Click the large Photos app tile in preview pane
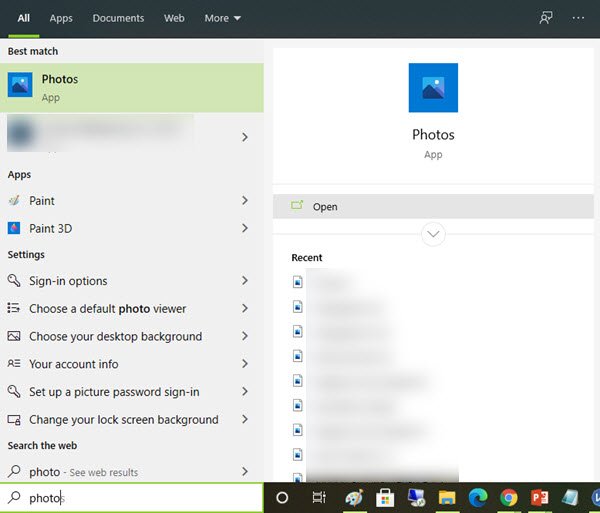Viewport: 600px width, 513px height. [x=433, y=88]
